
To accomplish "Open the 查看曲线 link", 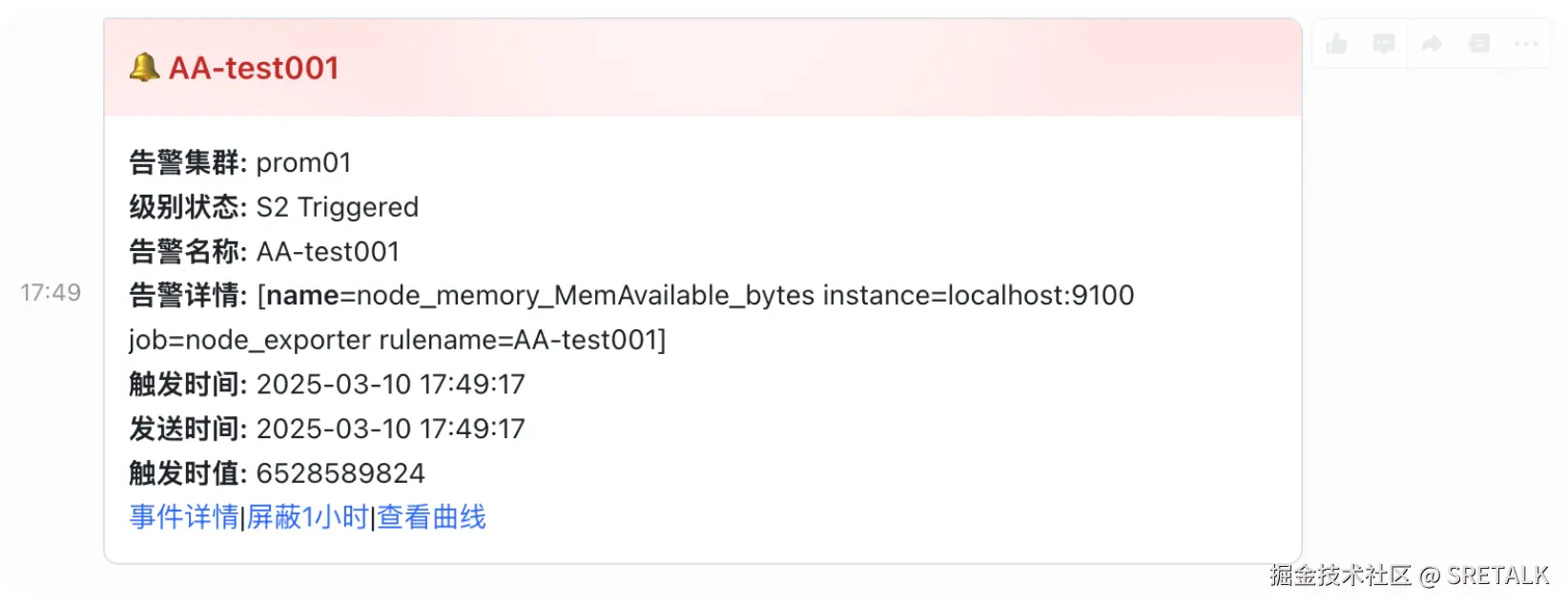I will (x=432, y=517).
